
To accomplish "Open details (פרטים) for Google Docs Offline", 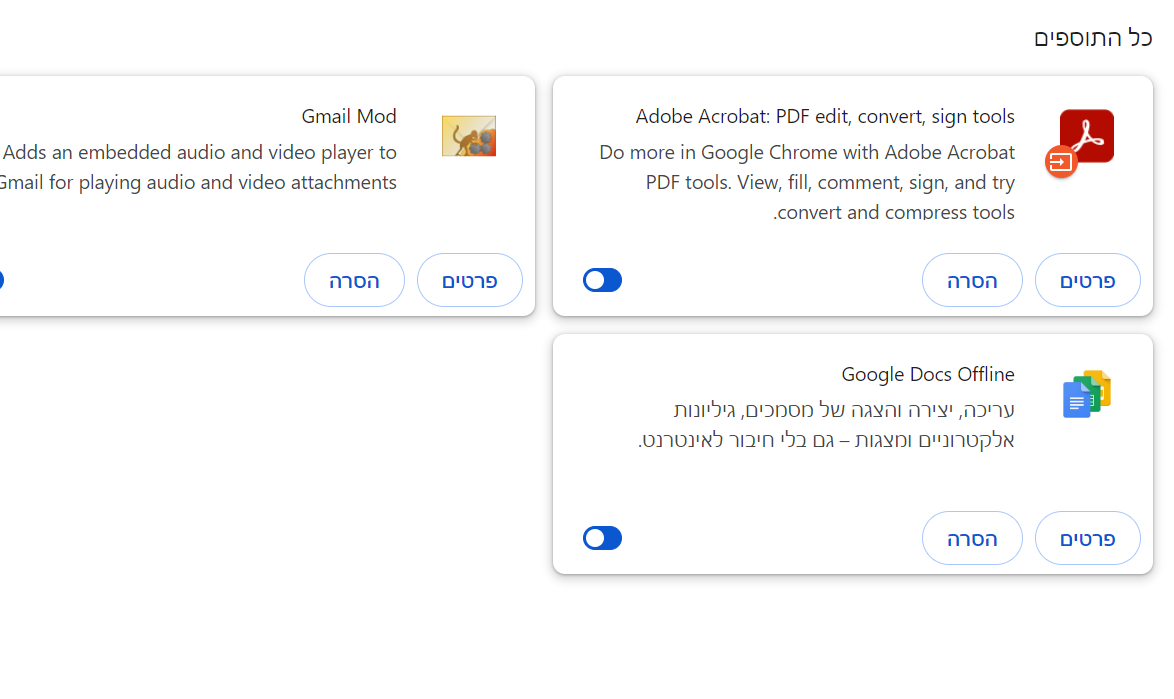I will [x=1087, y=538].
